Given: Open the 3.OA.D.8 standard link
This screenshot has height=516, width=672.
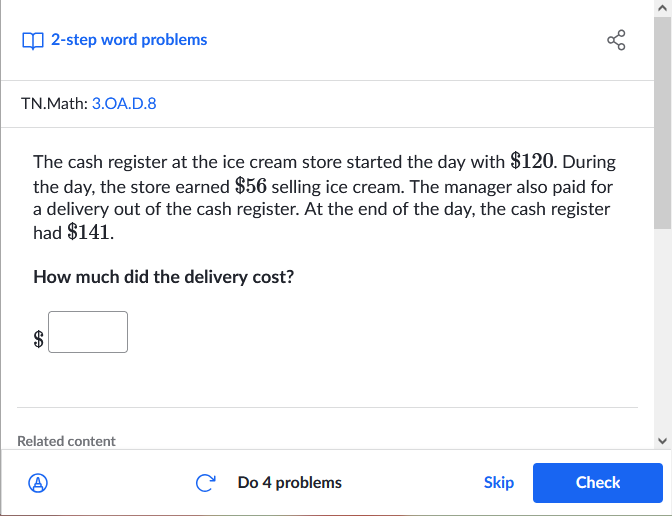Looking at the screenshot, I should tap(124, 104).
